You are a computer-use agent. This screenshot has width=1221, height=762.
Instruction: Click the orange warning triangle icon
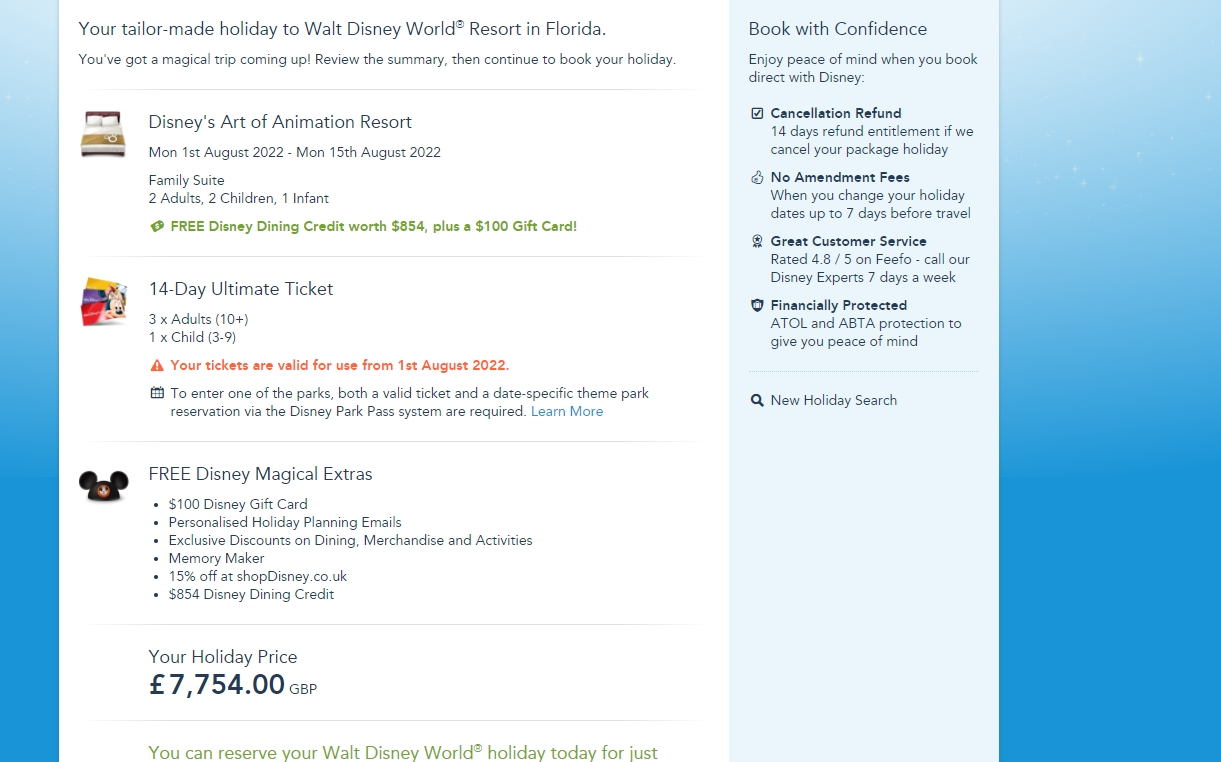point(157,365)
